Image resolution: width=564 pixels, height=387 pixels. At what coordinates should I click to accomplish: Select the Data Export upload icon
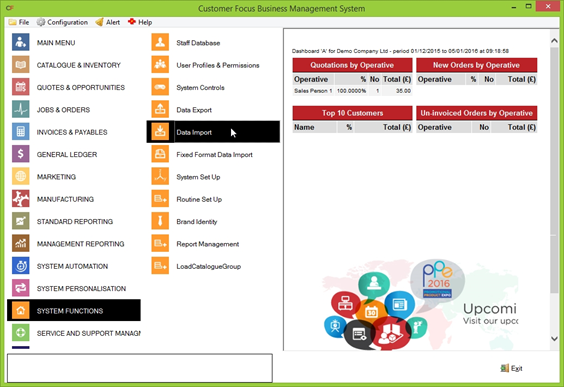(160, 109)
